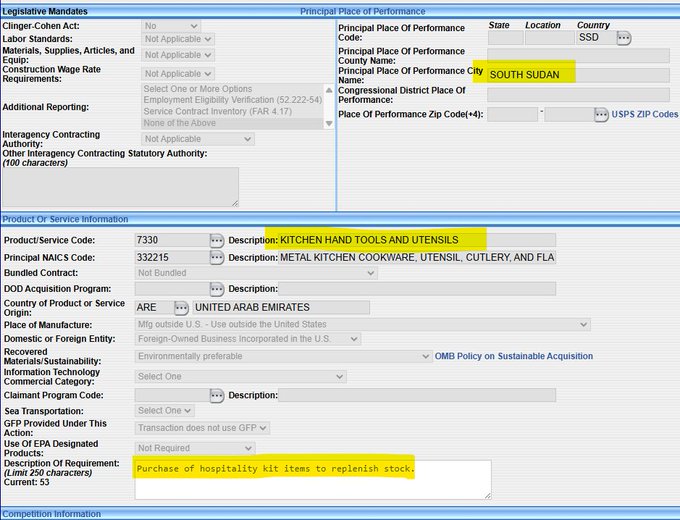The image size is (680, 520).
Task: Expand the Place of Manufacture dropdown
Action: [x=362, y=324]
